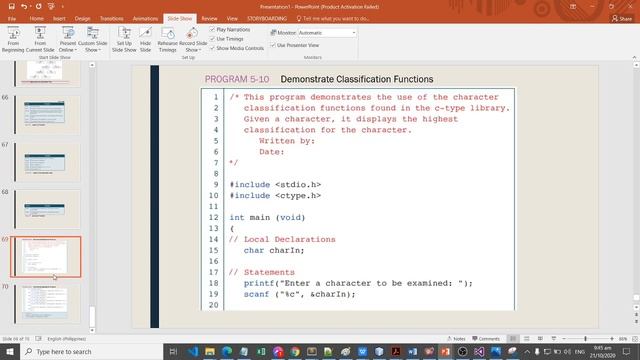This screenshot has width=640, height=360.
Task: Open Ribbon Display Options
Action: (573, 7)
